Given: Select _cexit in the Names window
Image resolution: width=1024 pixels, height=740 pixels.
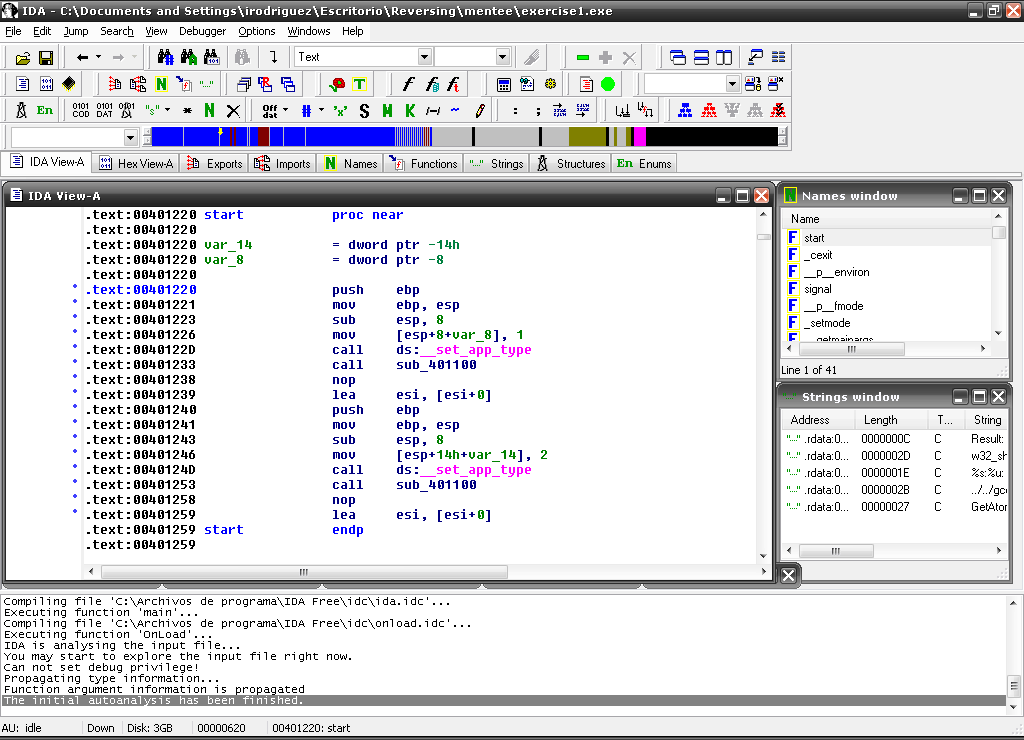Looking at the screenshot, I should coord(818,255).
